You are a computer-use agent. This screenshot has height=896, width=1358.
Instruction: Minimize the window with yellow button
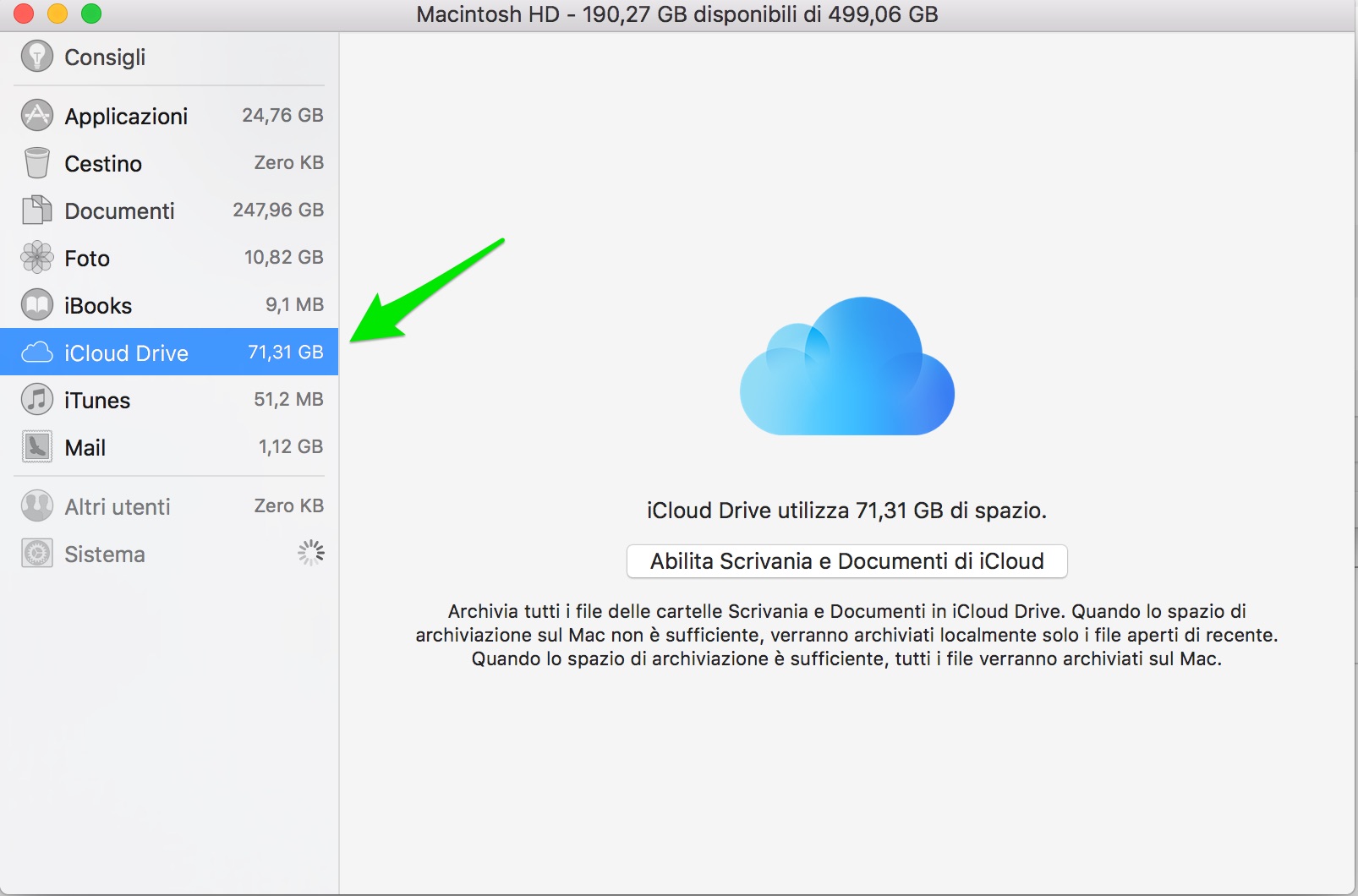(x=57, y=14)
